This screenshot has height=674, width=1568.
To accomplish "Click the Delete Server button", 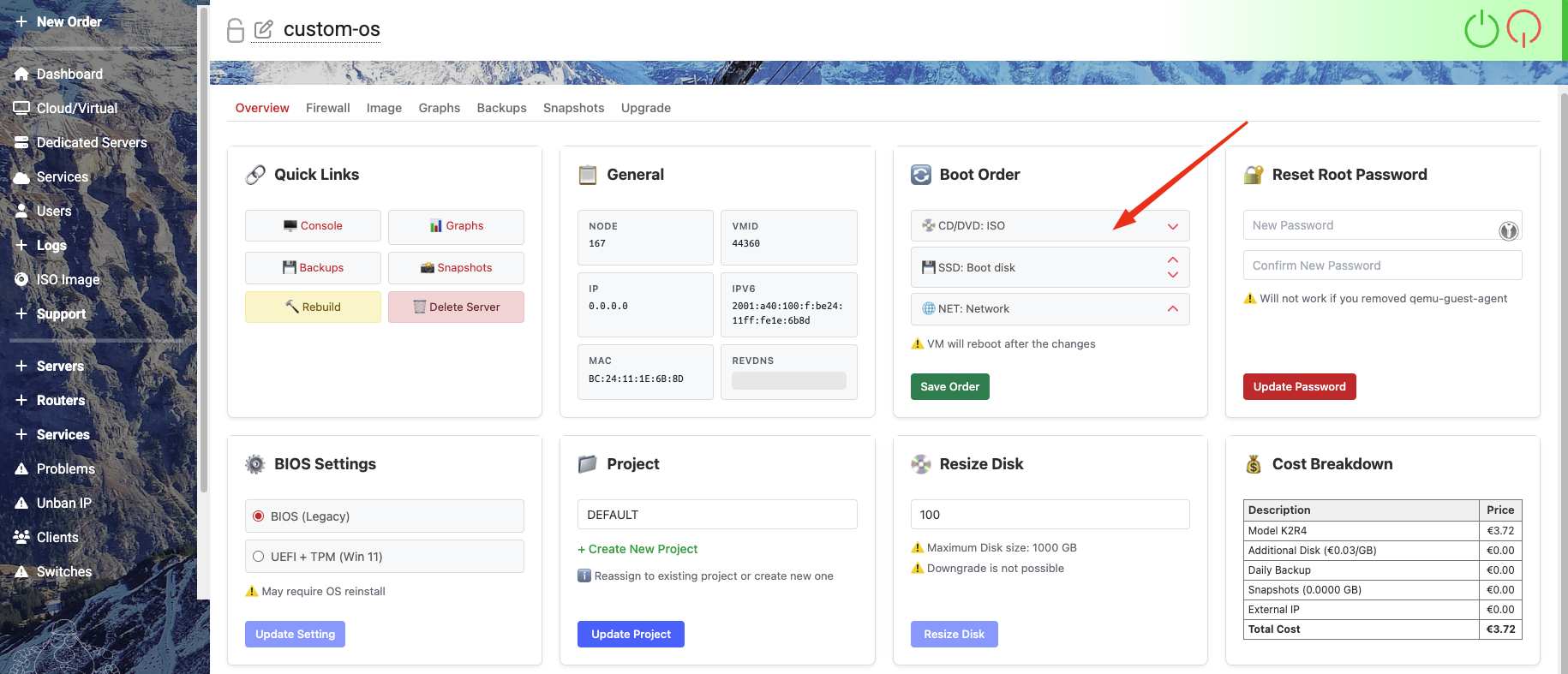I will 456,307.
